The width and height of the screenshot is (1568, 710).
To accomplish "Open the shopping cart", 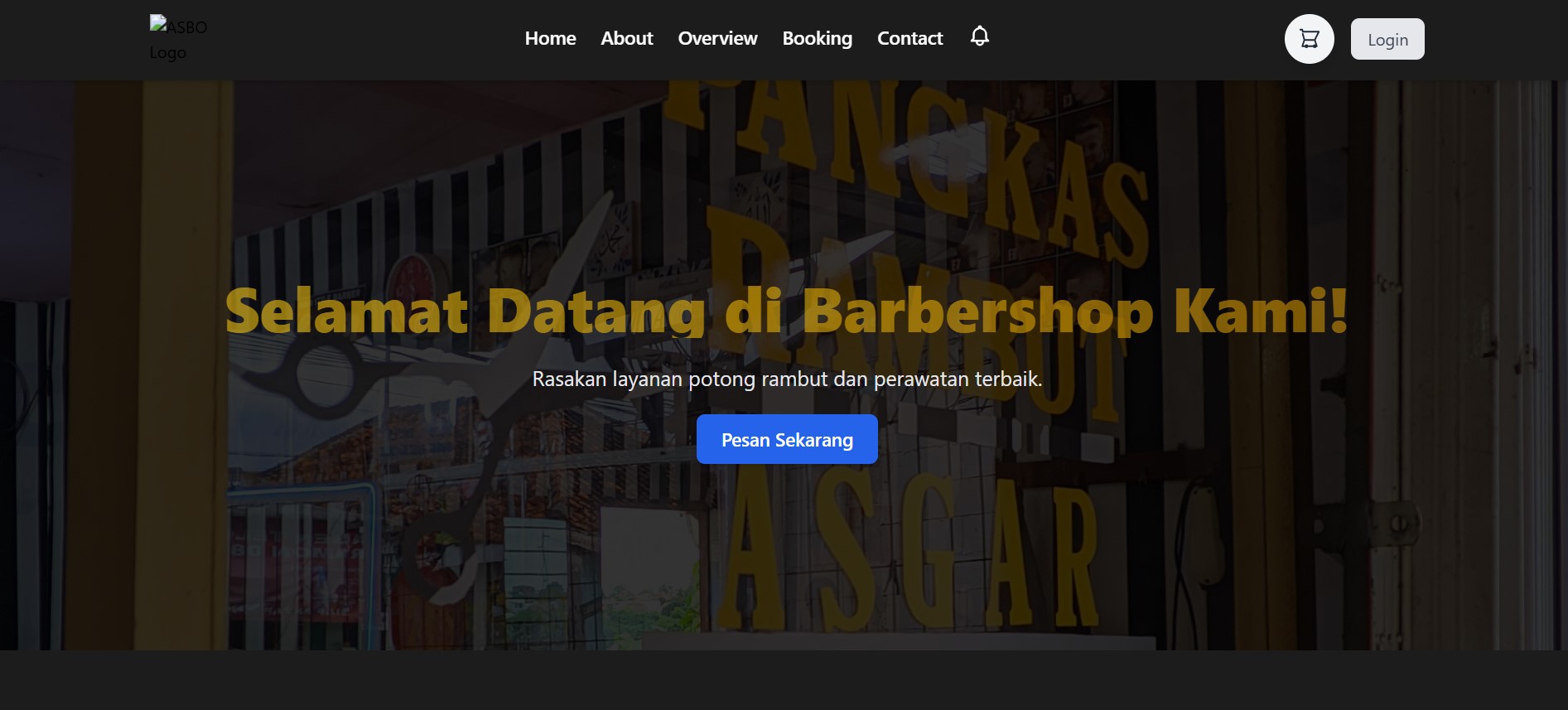I will 1309,39.
